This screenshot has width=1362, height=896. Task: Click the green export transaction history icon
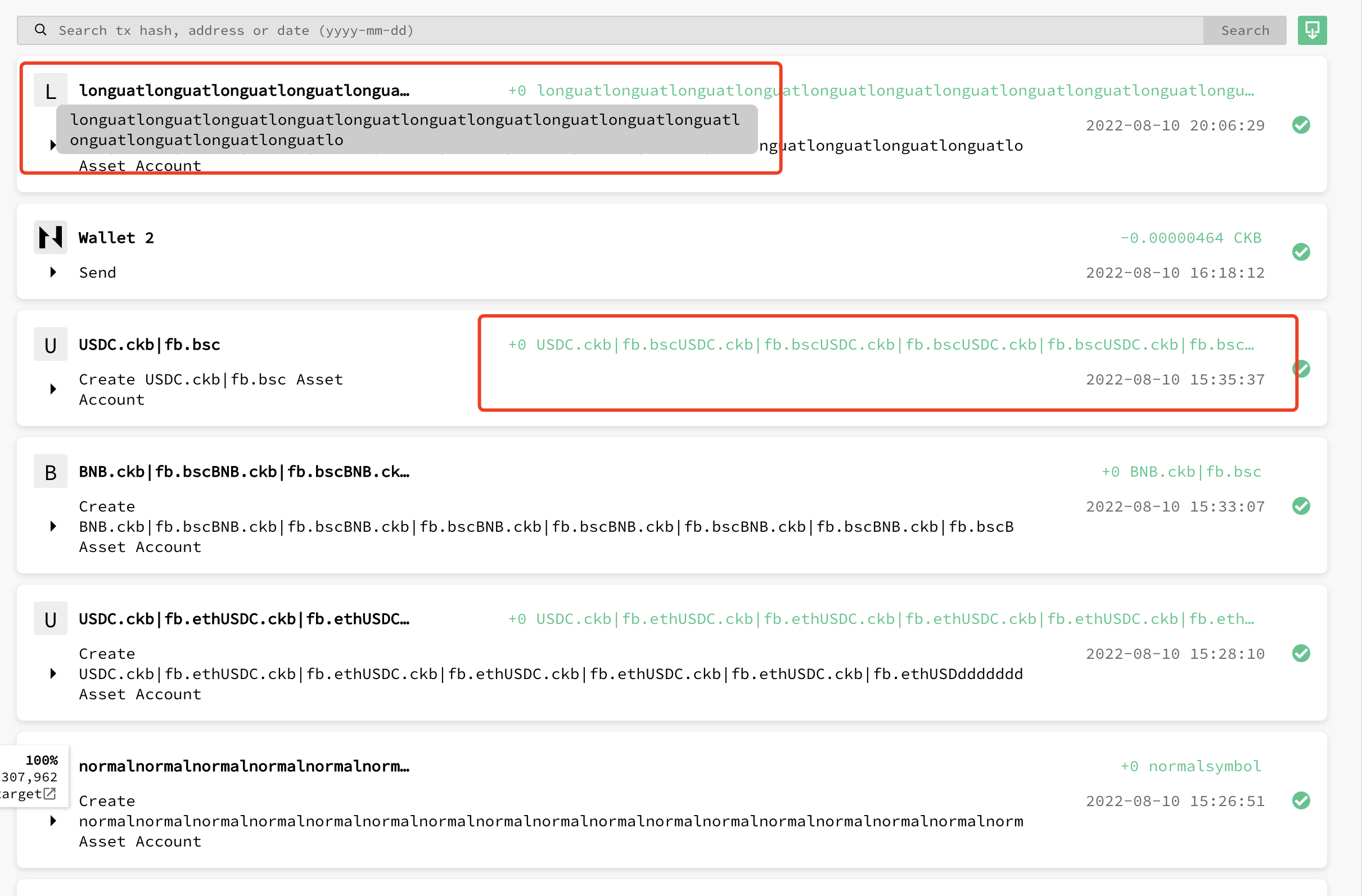pos(1311,30)
